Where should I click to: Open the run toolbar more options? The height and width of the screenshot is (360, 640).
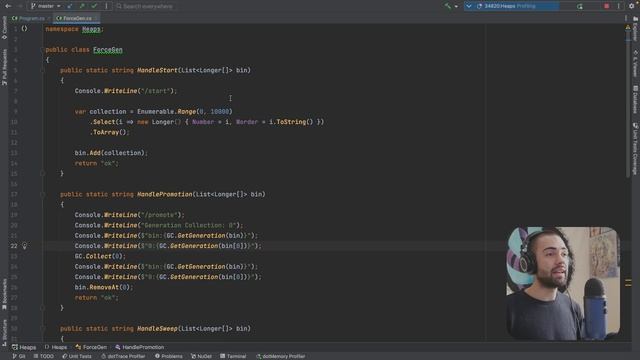(618, 6)
